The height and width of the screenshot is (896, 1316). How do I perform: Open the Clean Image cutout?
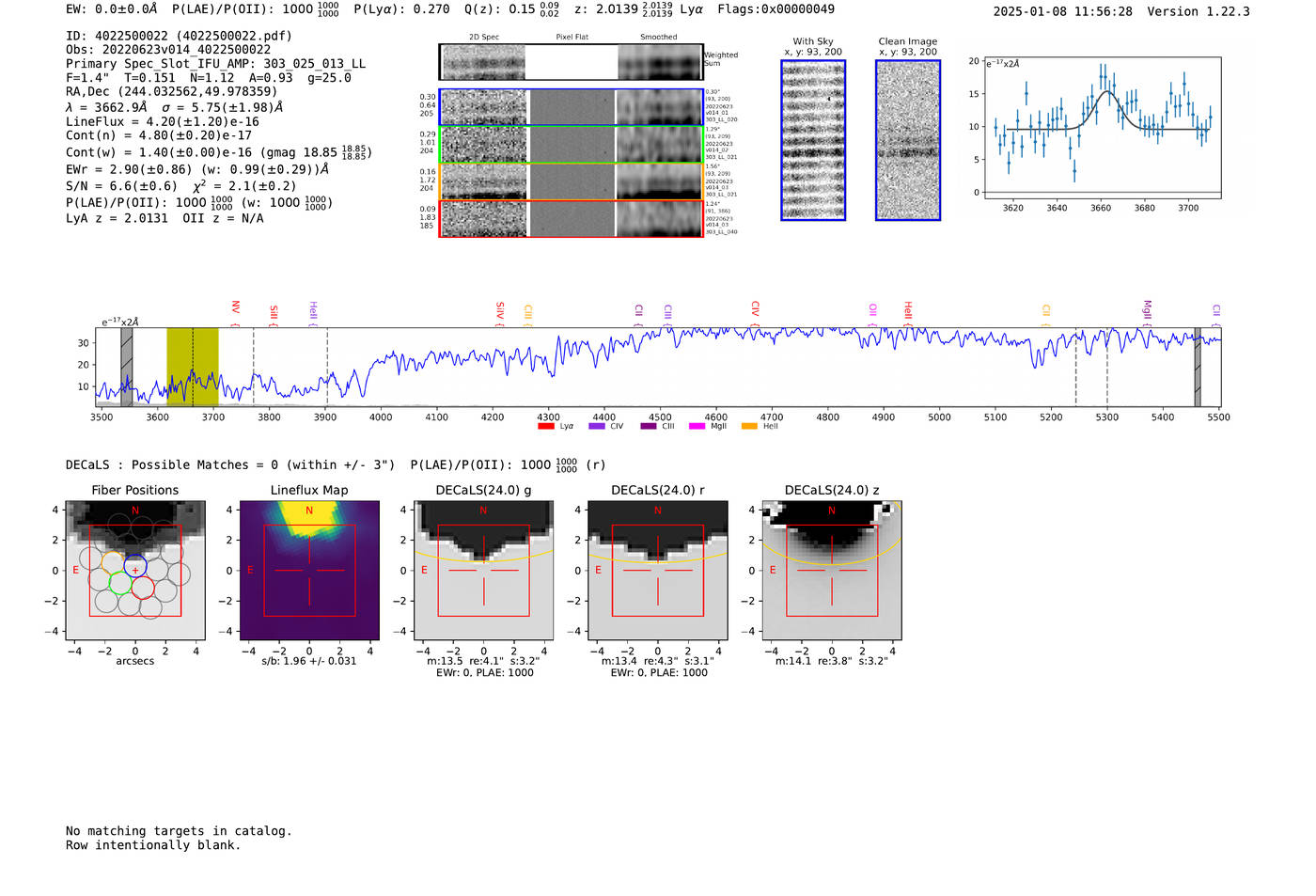tap(908, 140)
